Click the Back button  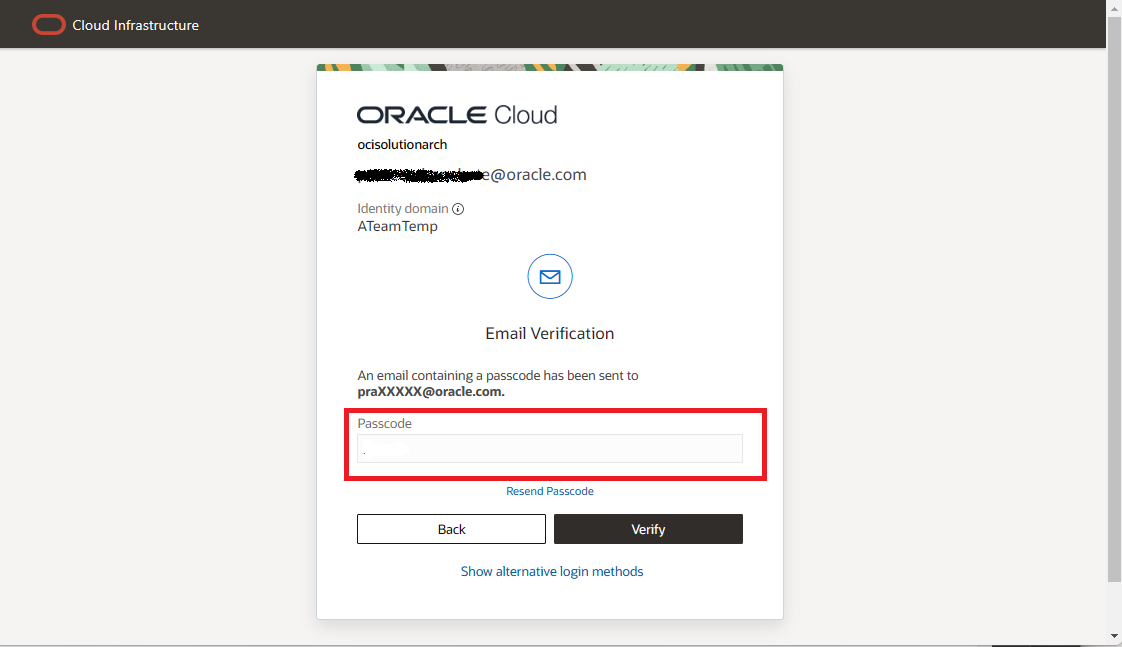(x=452, y=529)
